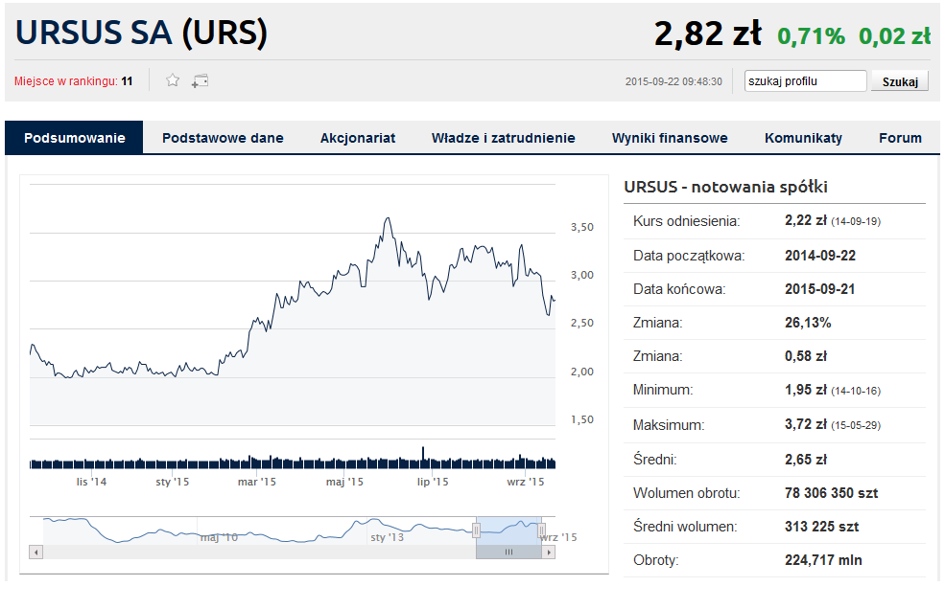Click Data końcowa value 2015-09-21
Screen dimensions: 945x609
(x=820, y=289)
